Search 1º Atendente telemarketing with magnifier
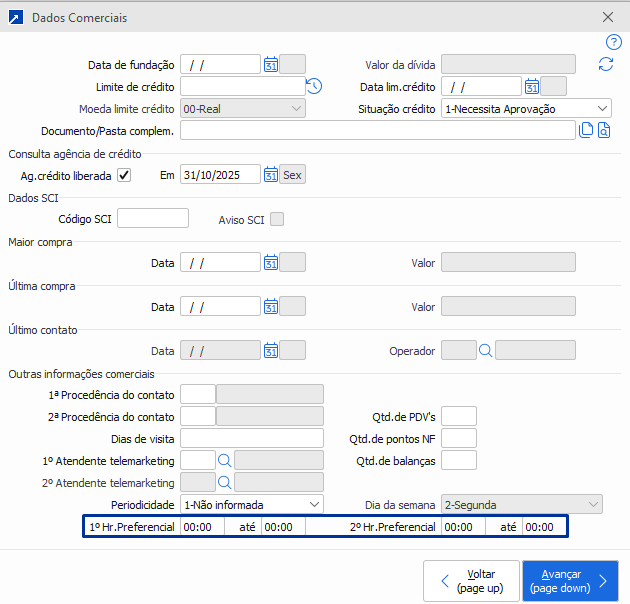 (x=225, y=460)
